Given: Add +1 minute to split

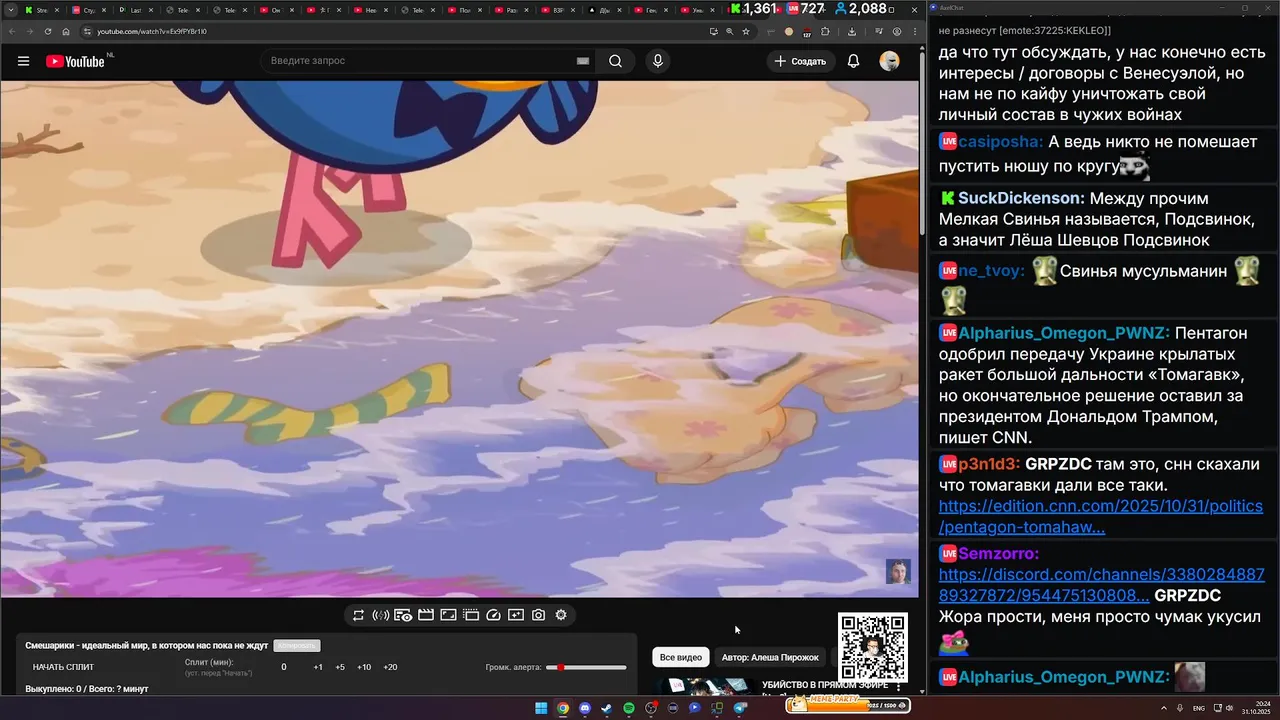Looking at the screenshot, I should pos(318,667).
